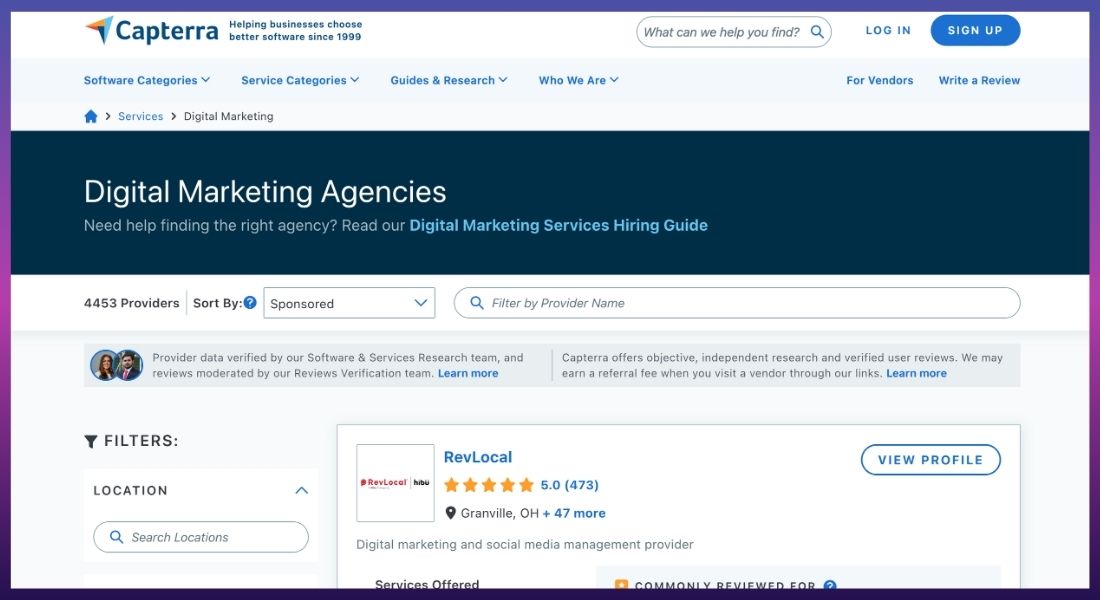Focus the Search Locations field
This screenshot has height=600, width=1100.
click(x=201, y=537)
